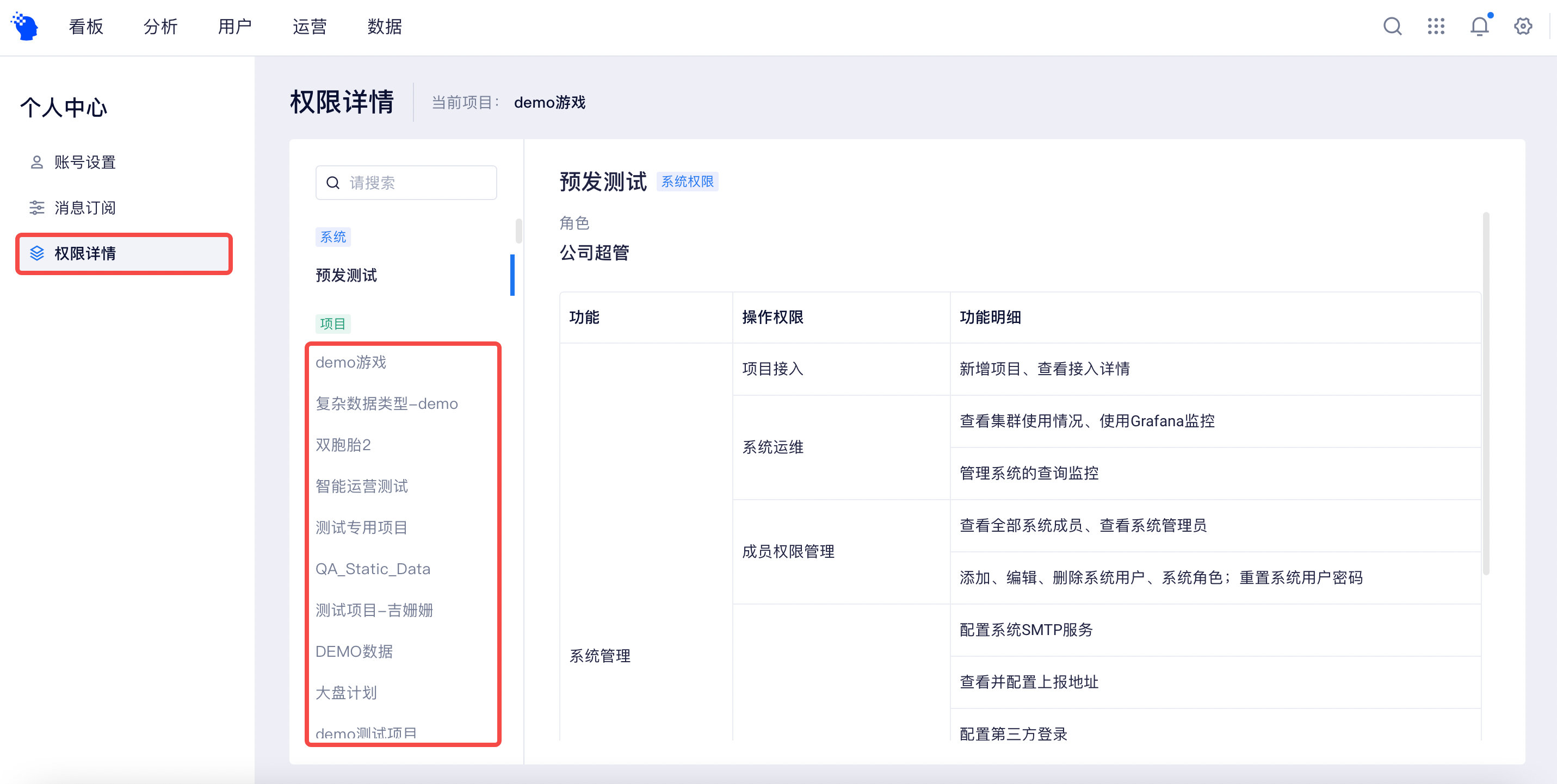Click the 系统 category tag
This screenshot has height=784, width=1557.
(x=333, y=237)
